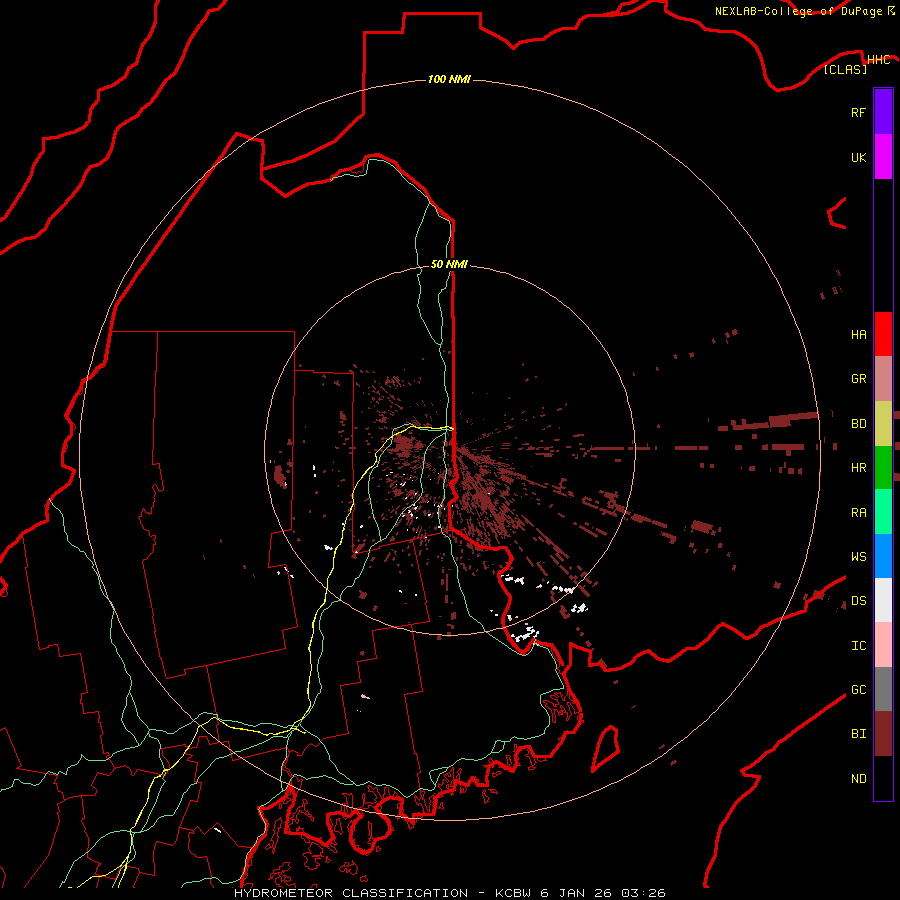Image resolution: width=900 pixels, height=900 pixels.
Task: Click the WS legend label
Action: tap(858, 556)
